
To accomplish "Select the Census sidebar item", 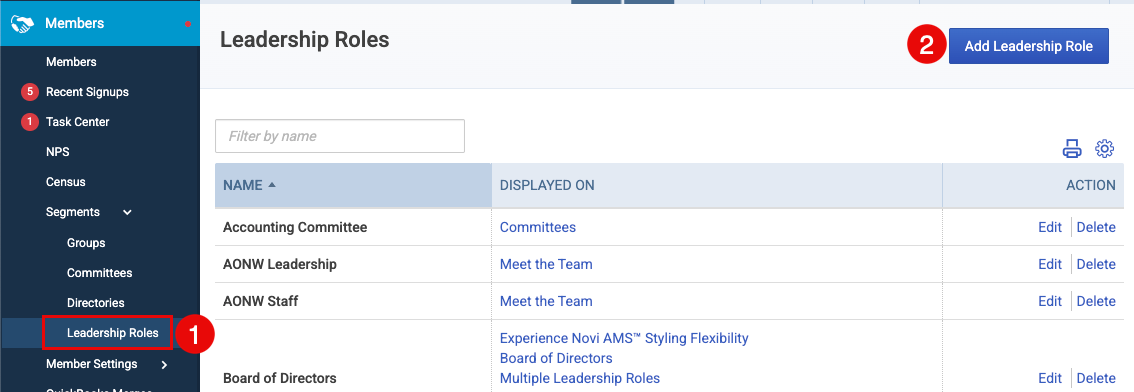I will 66,182.
